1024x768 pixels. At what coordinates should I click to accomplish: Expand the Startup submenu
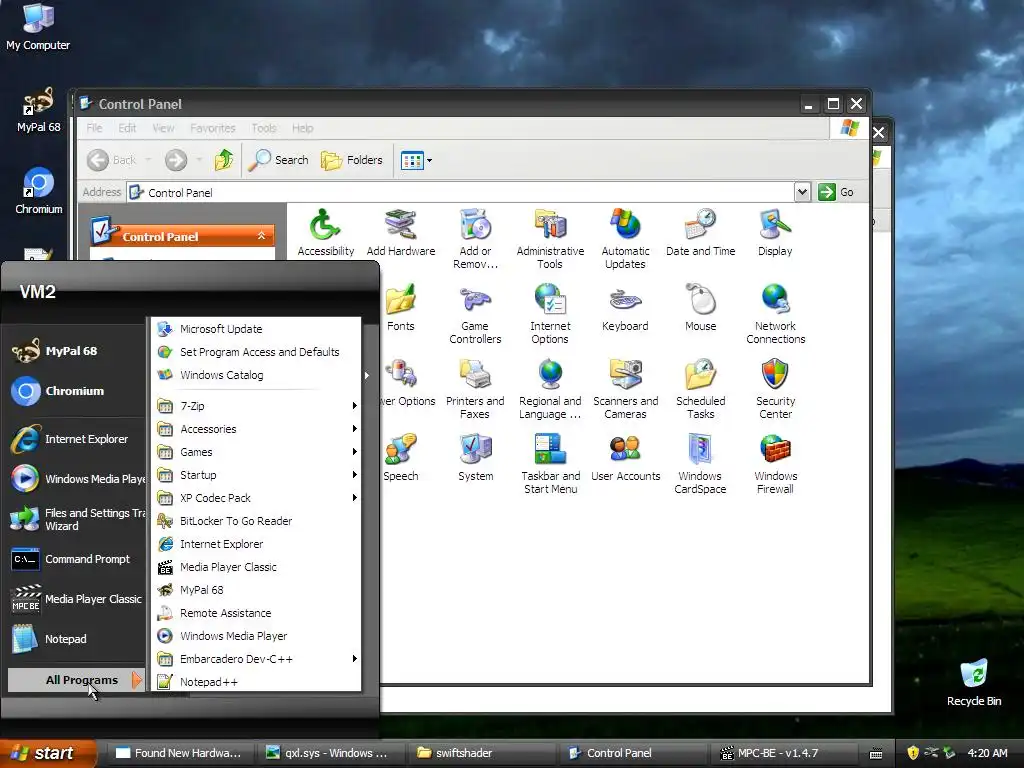click(x=257, y=475)
